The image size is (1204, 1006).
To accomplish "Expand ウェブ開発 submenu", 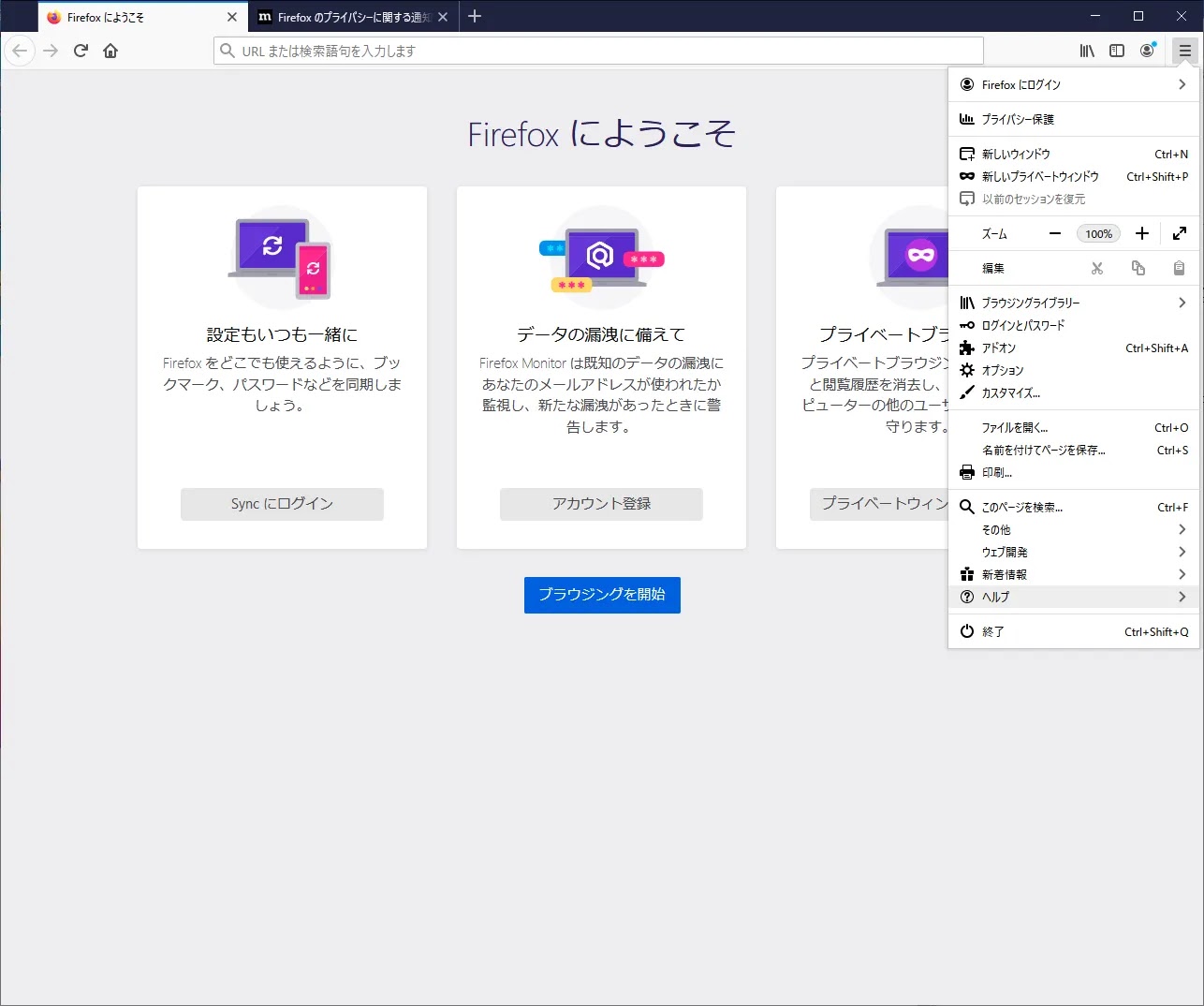I will click(1074, 552).
